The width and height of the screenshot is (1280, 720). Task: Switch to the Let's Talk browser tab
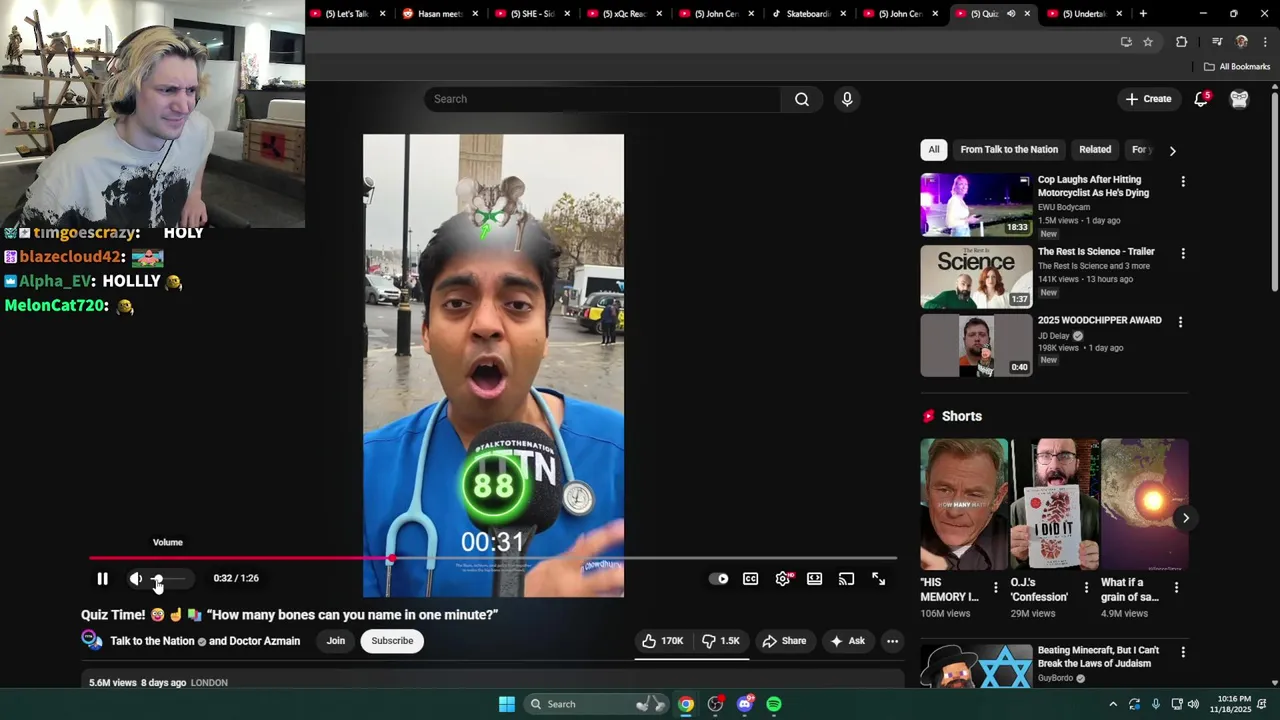coord(348,14)
